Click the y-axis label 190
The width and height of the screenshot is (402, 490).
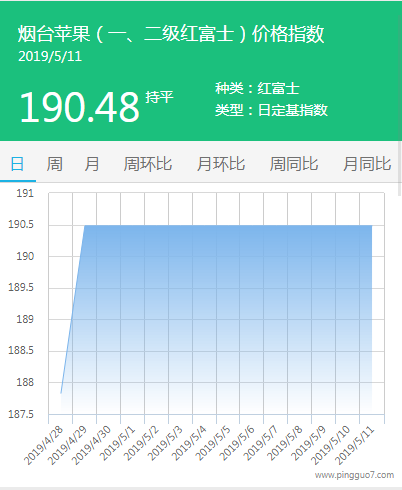click(25, 256)
